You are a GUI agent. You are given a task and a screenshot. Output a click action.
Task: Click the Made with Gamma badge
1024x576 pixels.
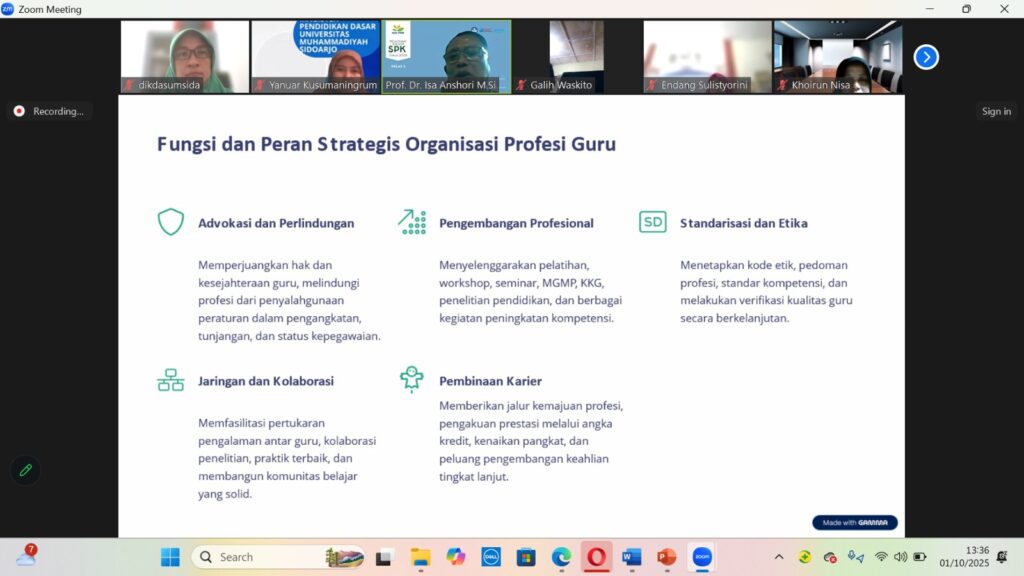855,522
